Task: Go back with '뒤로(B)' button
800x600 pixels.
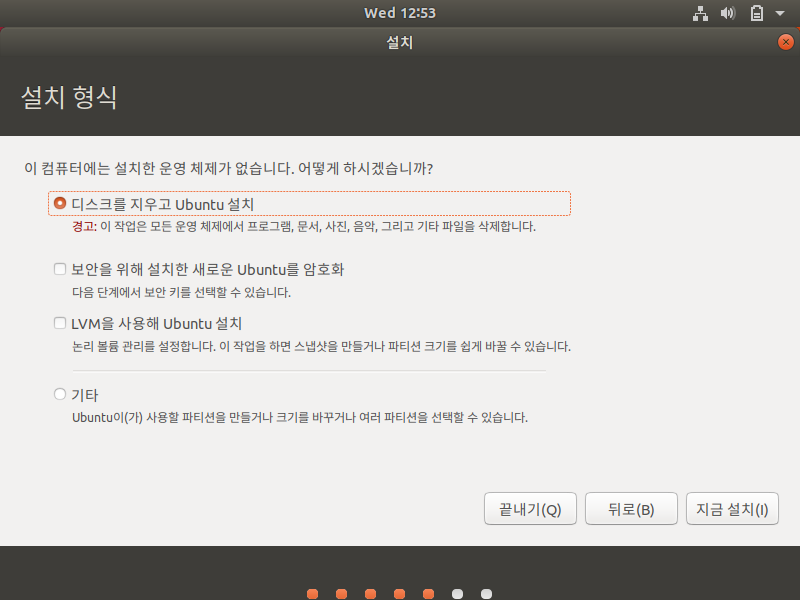Action: coord(631,509)
